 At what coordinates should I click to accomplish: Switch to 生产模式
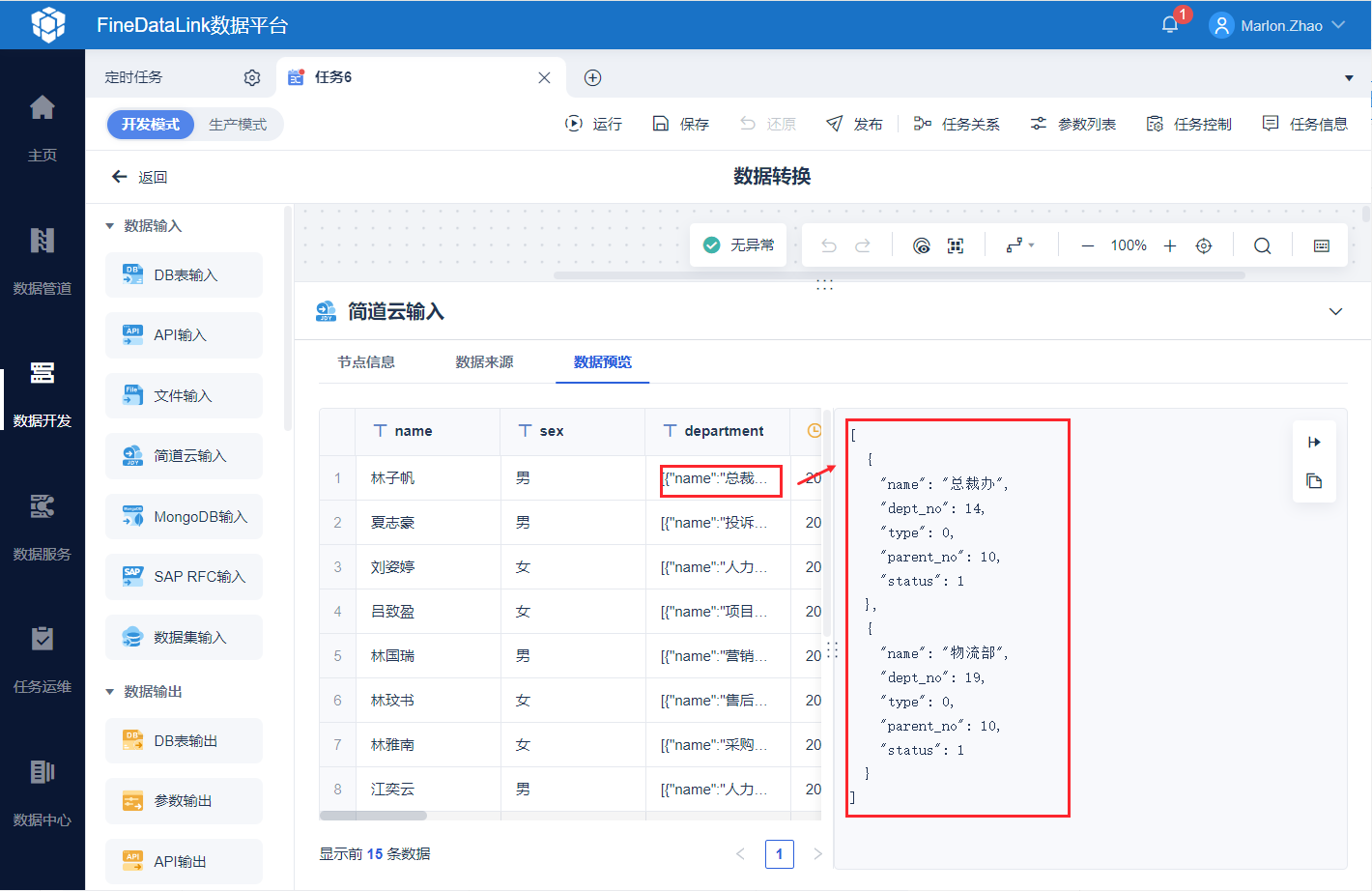[x=238, y=124]
